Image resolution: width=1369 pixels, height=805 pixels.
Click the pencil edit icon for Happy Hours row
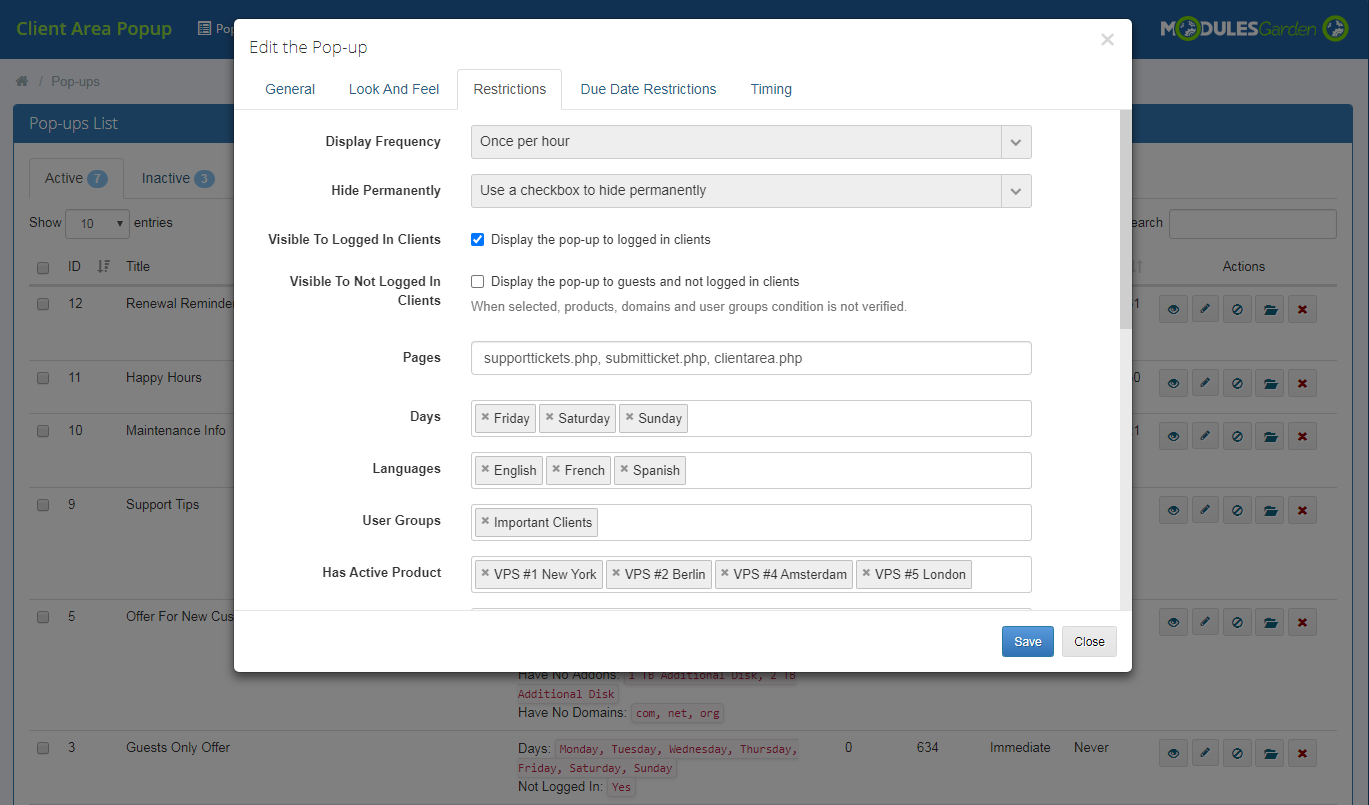pos(1205,383)
